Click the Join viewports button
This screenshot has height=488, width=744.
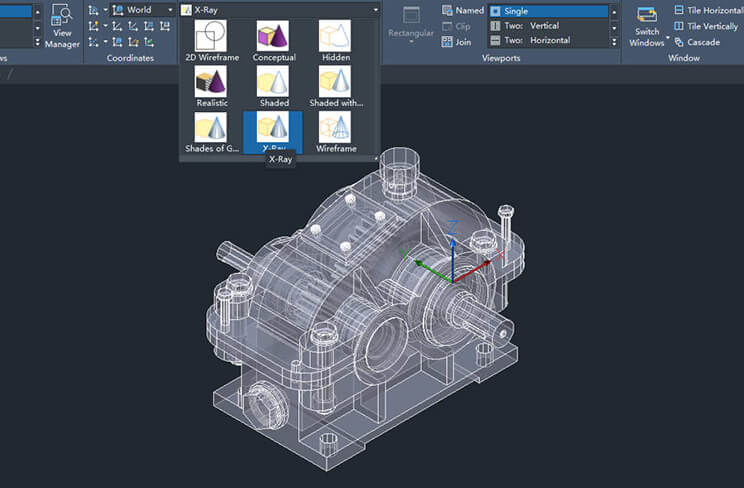[x=456, y=42]
